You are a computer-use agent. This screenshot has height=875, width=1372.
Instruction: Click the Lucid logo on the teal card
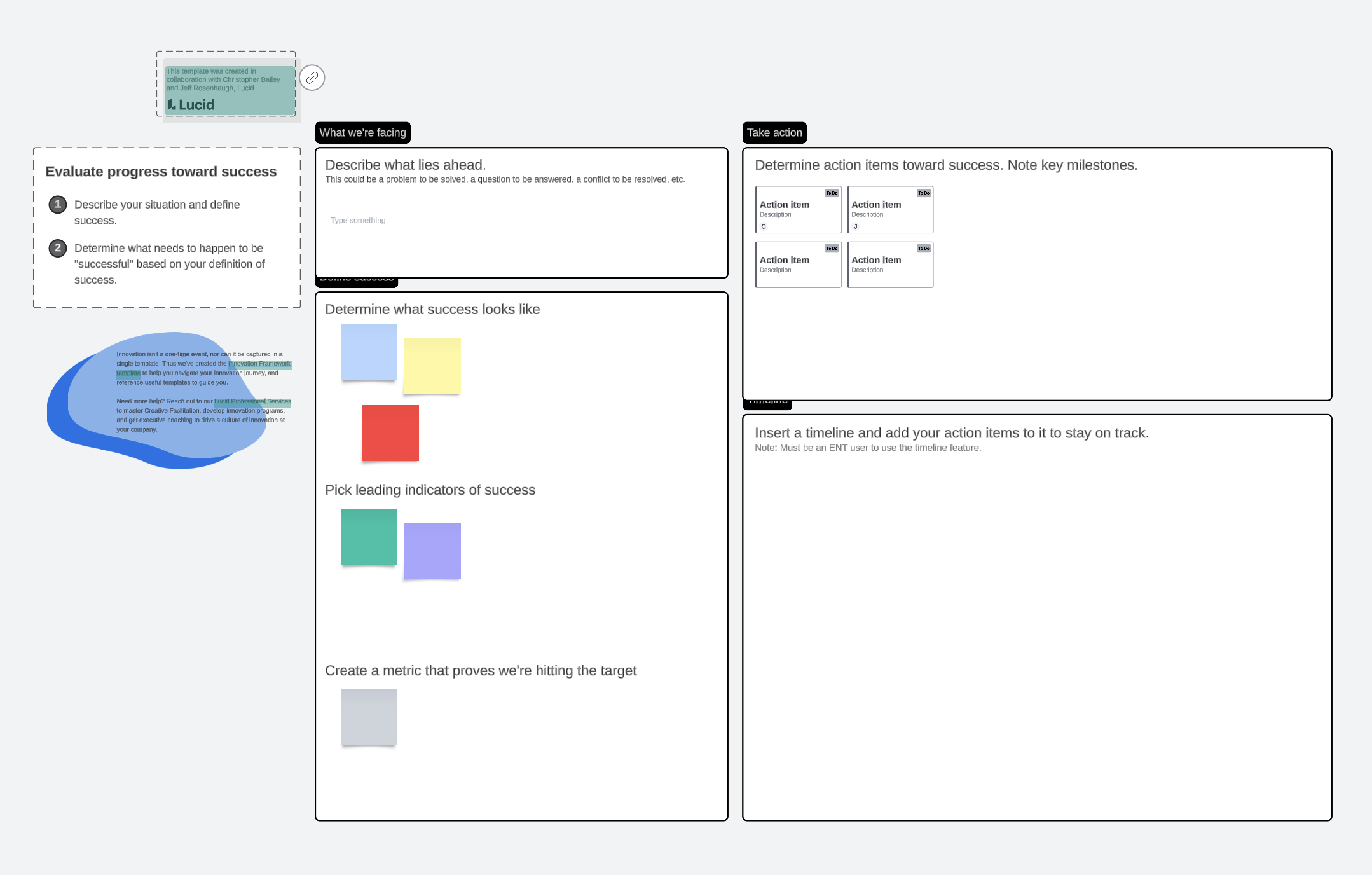pyautogui.click(x=191, y=105)
